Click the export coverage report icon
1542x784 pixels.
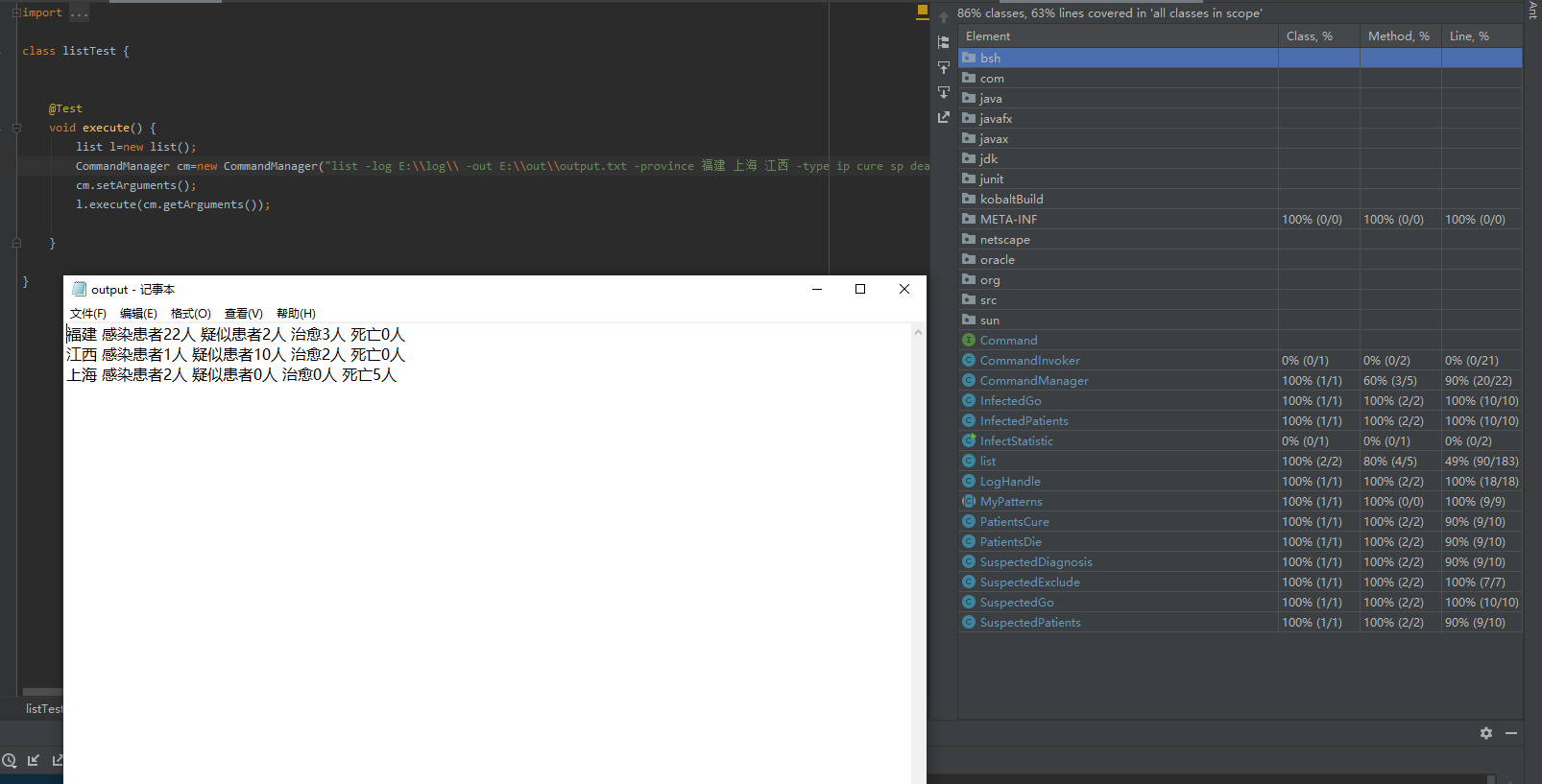943,117
